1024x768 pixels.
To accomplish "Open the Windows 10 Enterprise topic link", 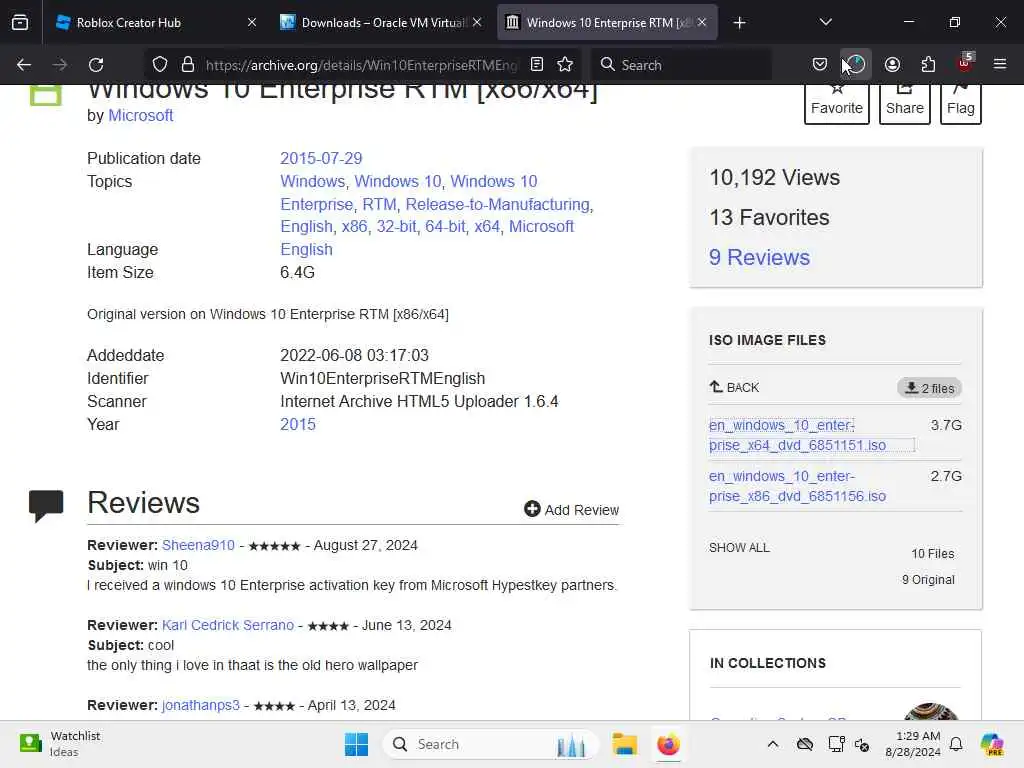I will [x=409, y=193].
